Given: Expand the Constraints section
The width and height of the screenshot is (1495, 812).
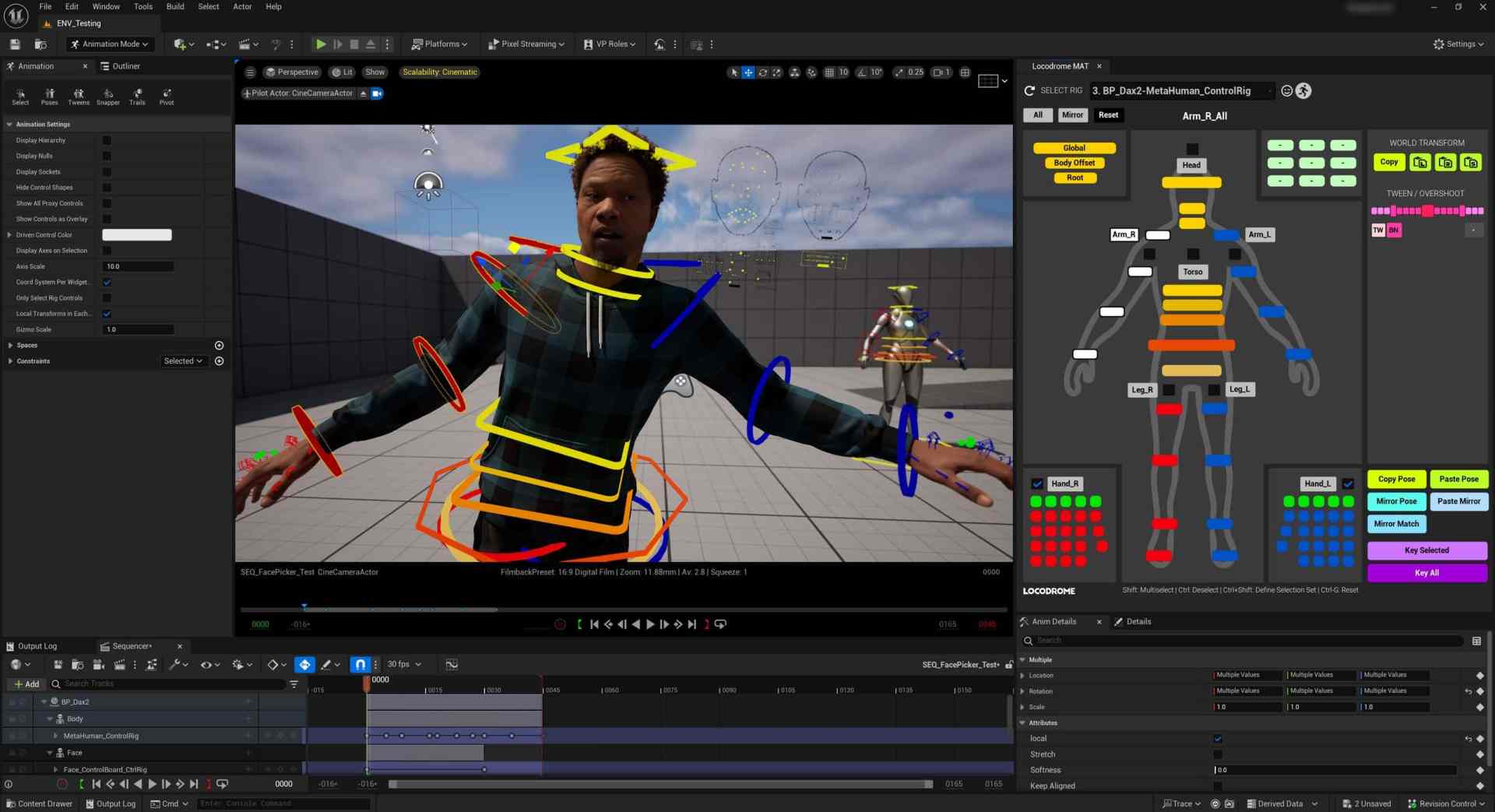Looking at the screenshot, I should coord(10,361).
